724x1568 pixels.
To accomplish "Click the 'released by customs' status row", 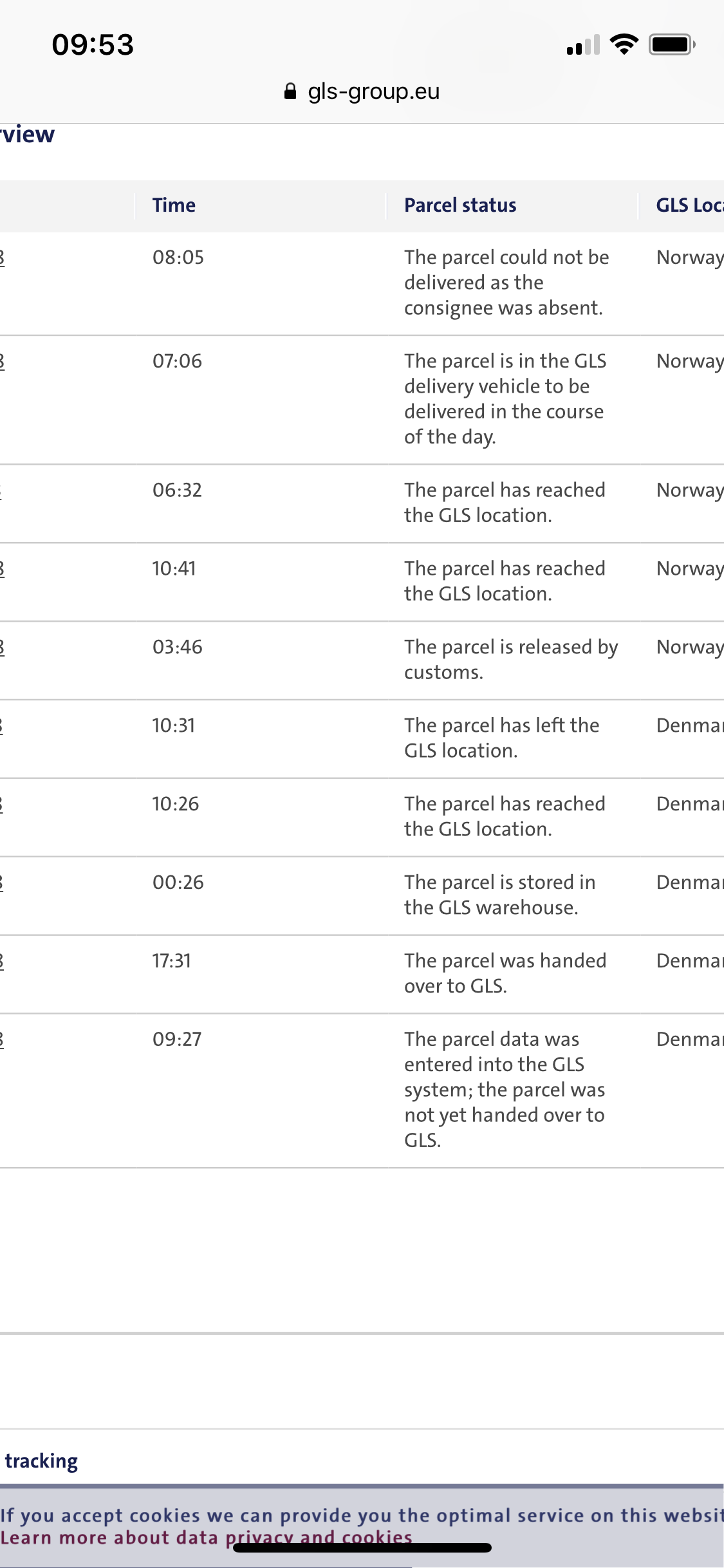I will click(x=362, y=660).
